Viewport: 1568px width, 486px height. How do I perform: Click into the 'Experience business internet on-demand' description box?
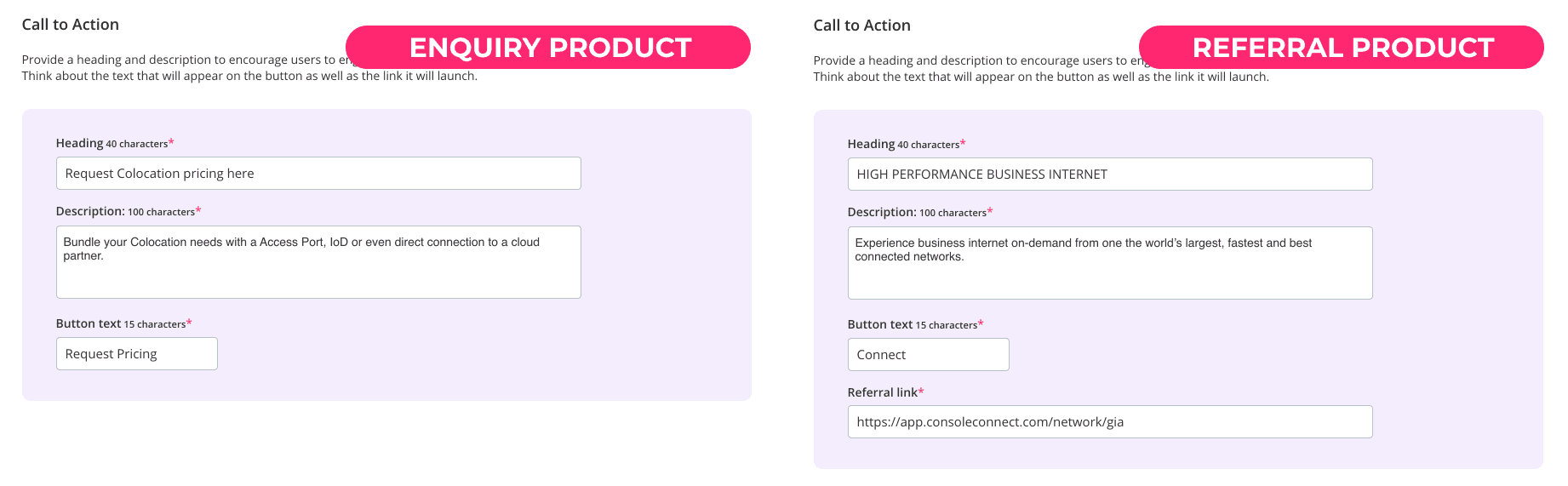(x=1110, y=263)
